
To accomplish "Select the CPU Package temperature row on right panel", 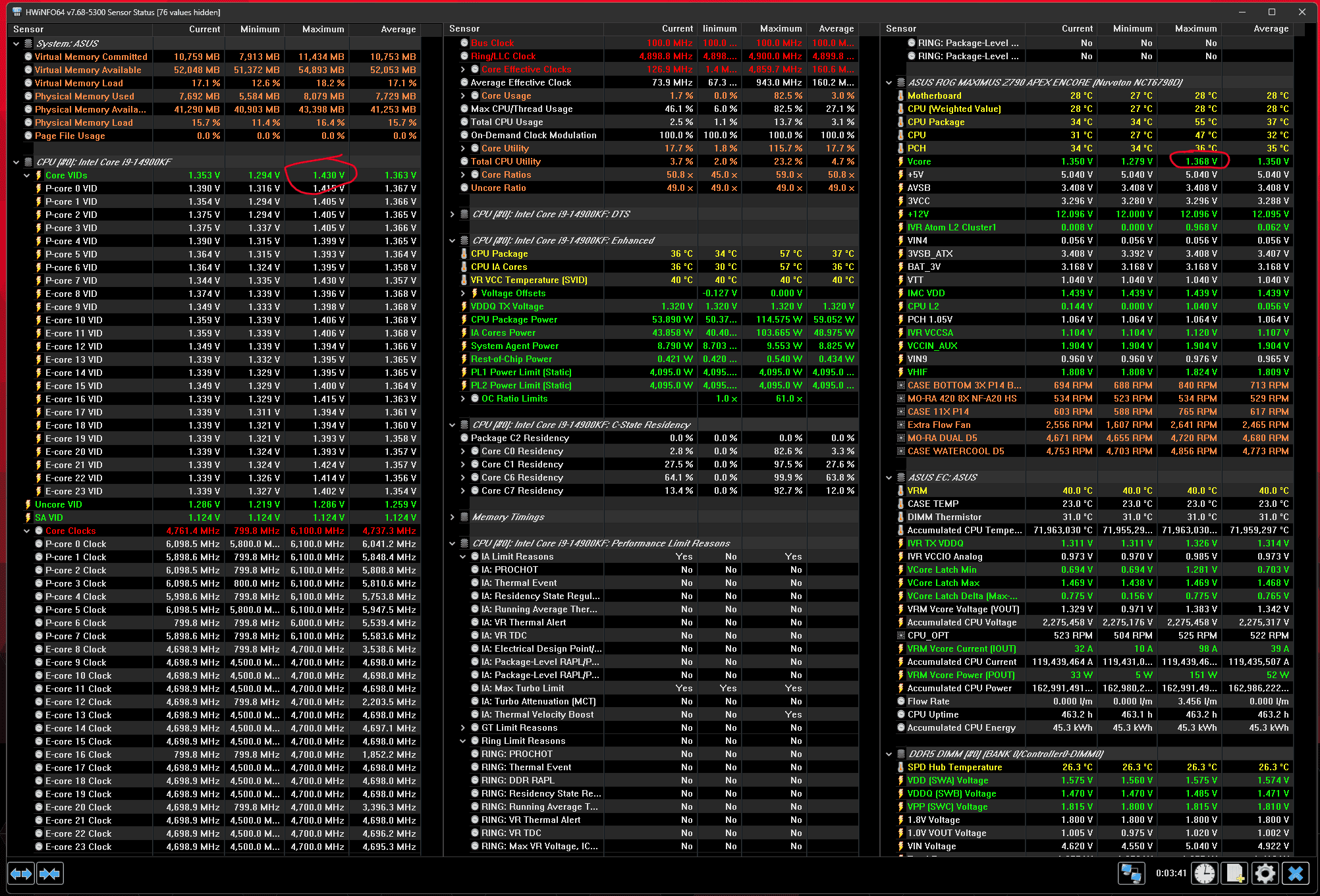I will click(x=1087, y=122).
